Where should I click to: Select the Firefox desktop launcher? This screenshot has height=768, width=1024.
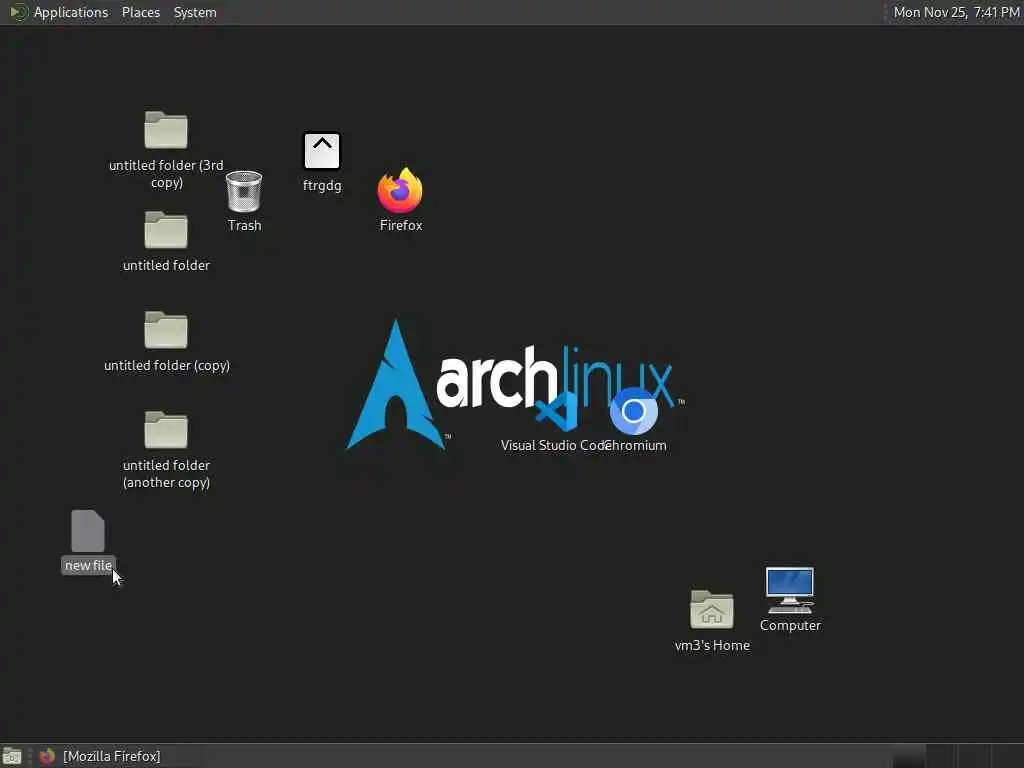[400, 190]
